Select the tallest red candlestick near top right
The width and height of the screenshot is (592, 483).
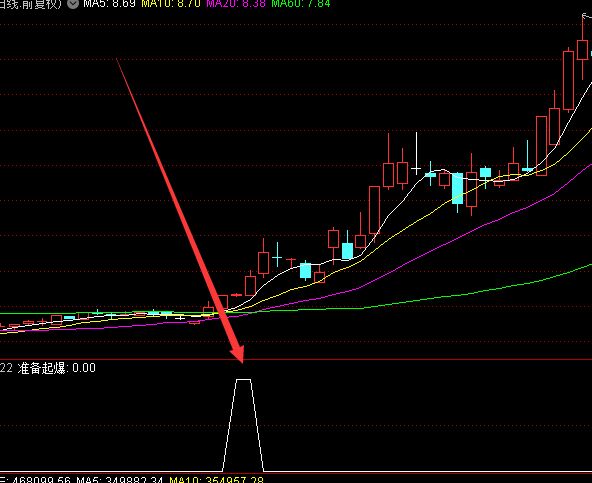tap(569, 80)
